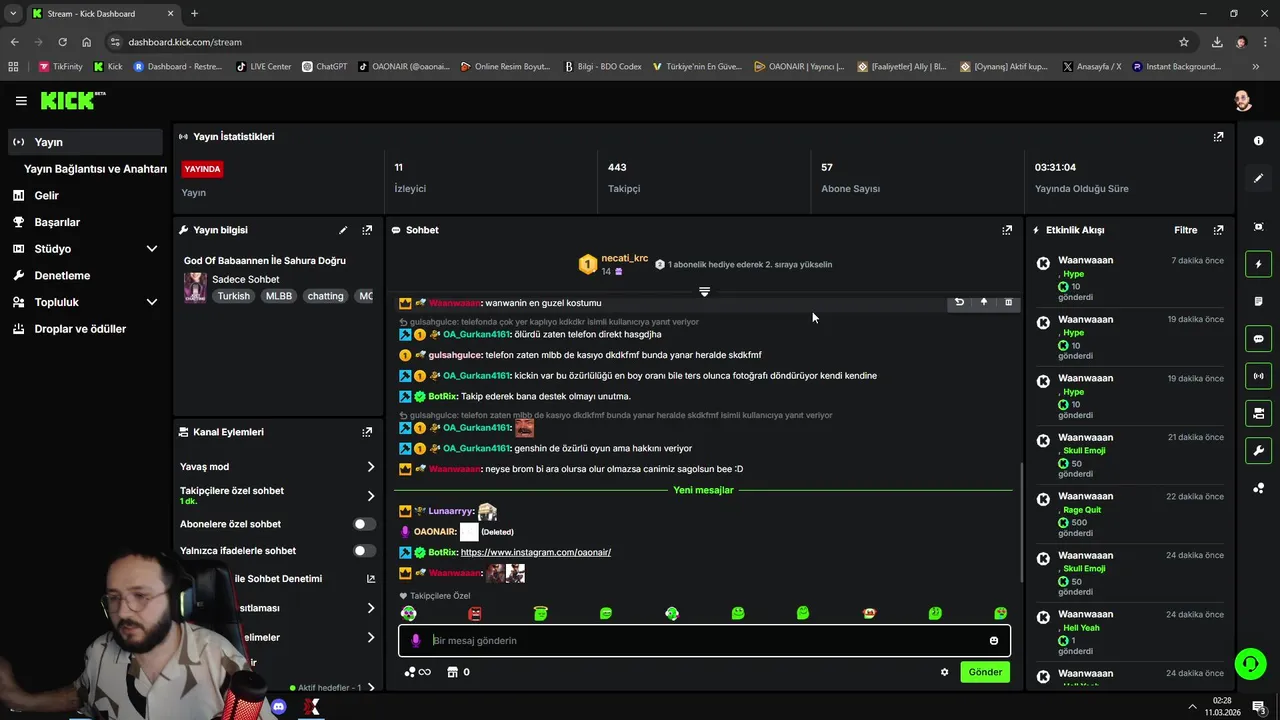The width and height of the screenshot is (1280, 720).
Task: Pop out the Yayın İstatistikleri panel
Action: pos(1218,137)
